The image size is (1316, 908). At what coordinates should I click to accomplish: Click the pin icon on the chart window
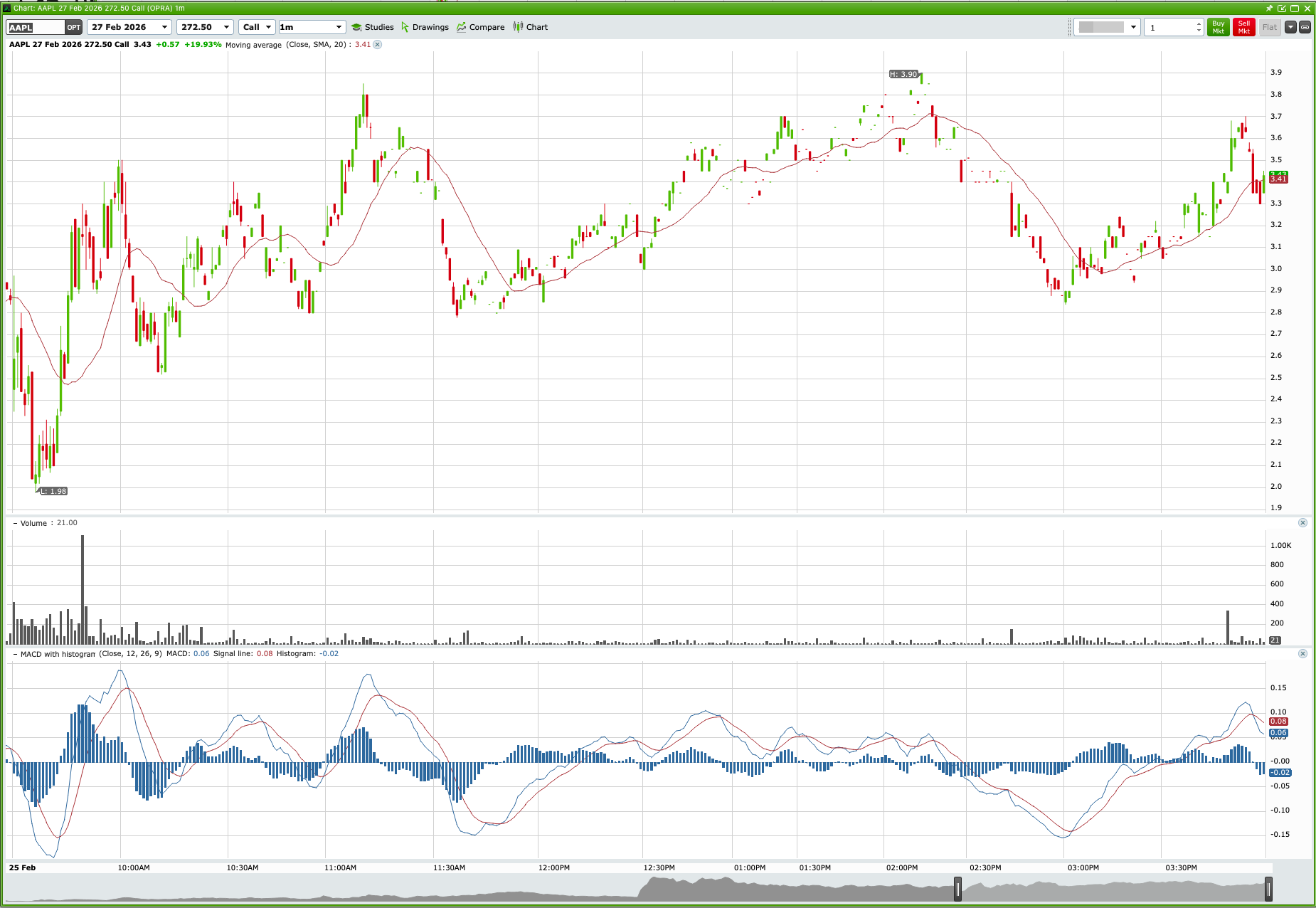[1269, 8]
